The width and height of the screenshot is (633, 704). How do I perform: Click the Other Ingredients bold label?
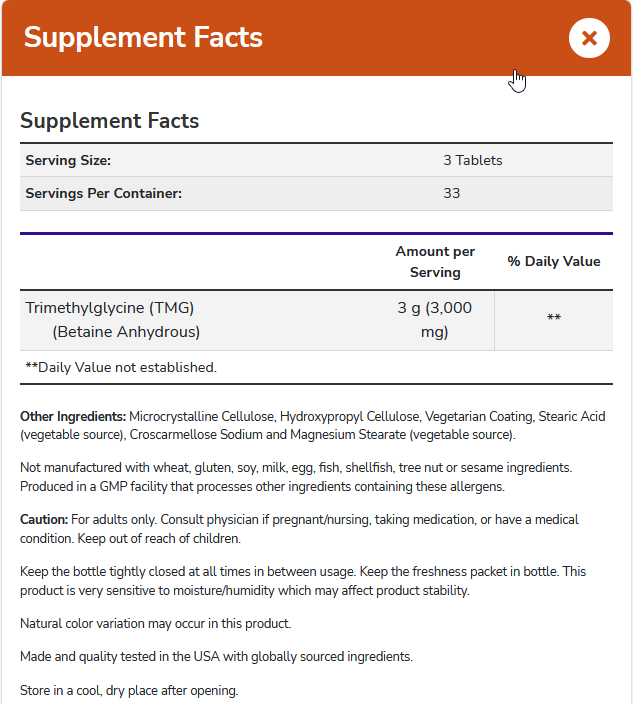click(73, 416)
